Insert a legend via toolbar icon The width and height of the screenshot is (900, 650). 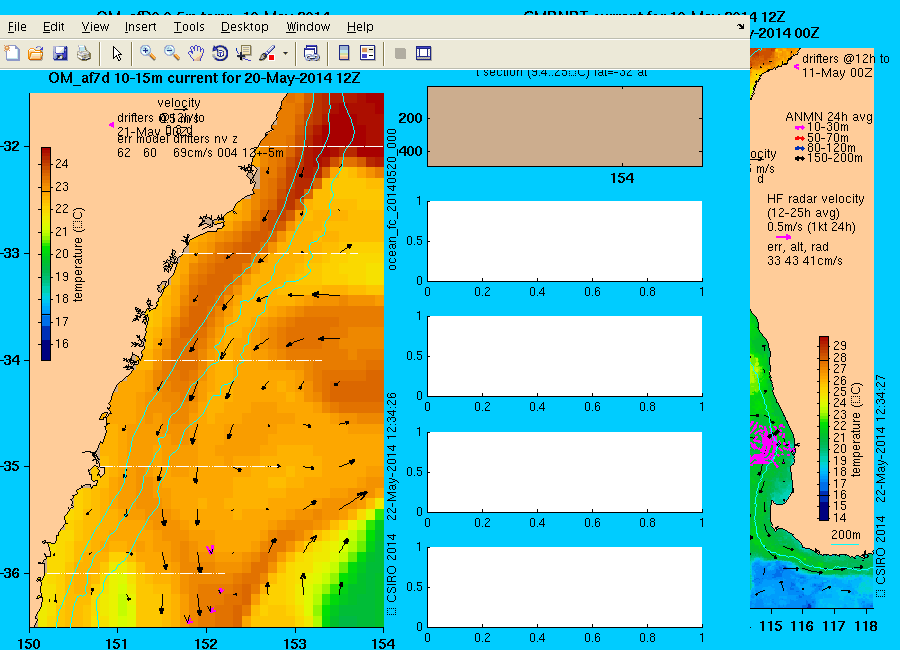(x=367, y=53)
